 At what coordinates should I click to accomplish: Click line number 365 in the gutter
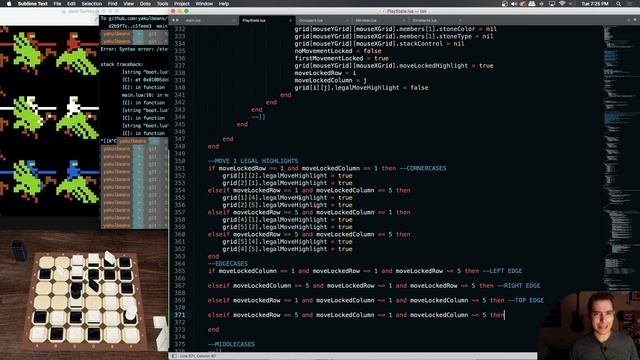click(180, 271)
